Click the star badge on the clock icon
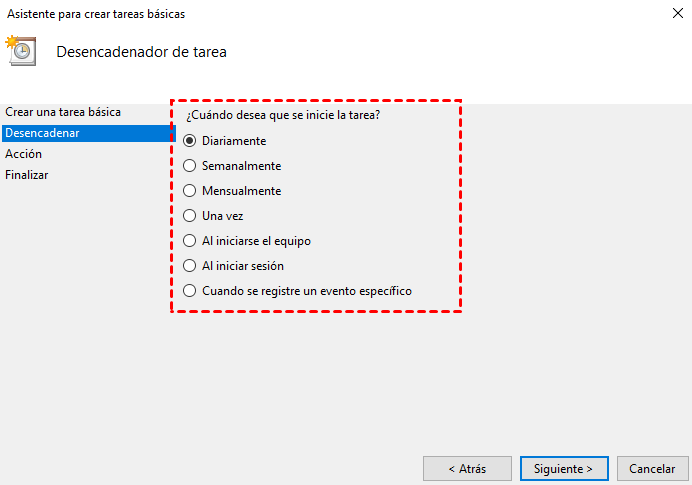The image size is (692, 485). click(x=12, y=43)
